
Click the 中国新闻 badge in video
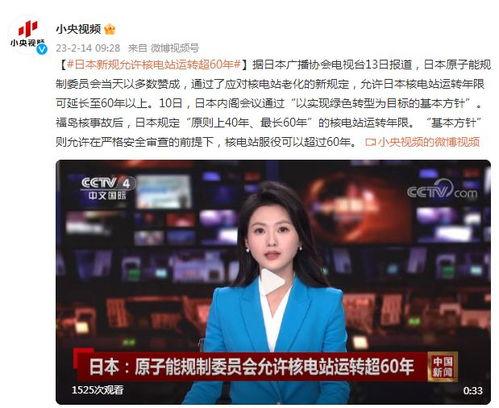(x=443, y=367)
